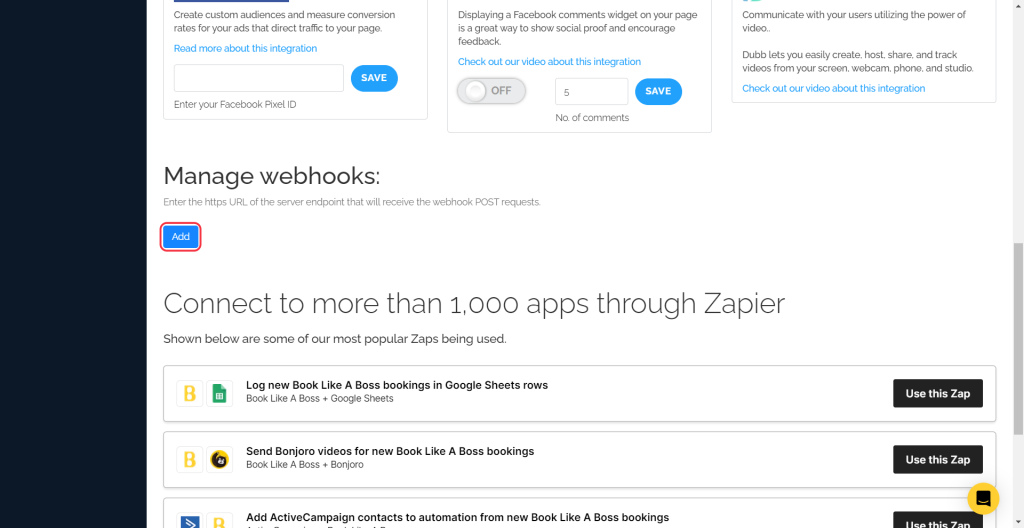Viewport: 1024px width, 528px height.
Task: Click the Bonjoro bear icon
Action: point(220,460)
